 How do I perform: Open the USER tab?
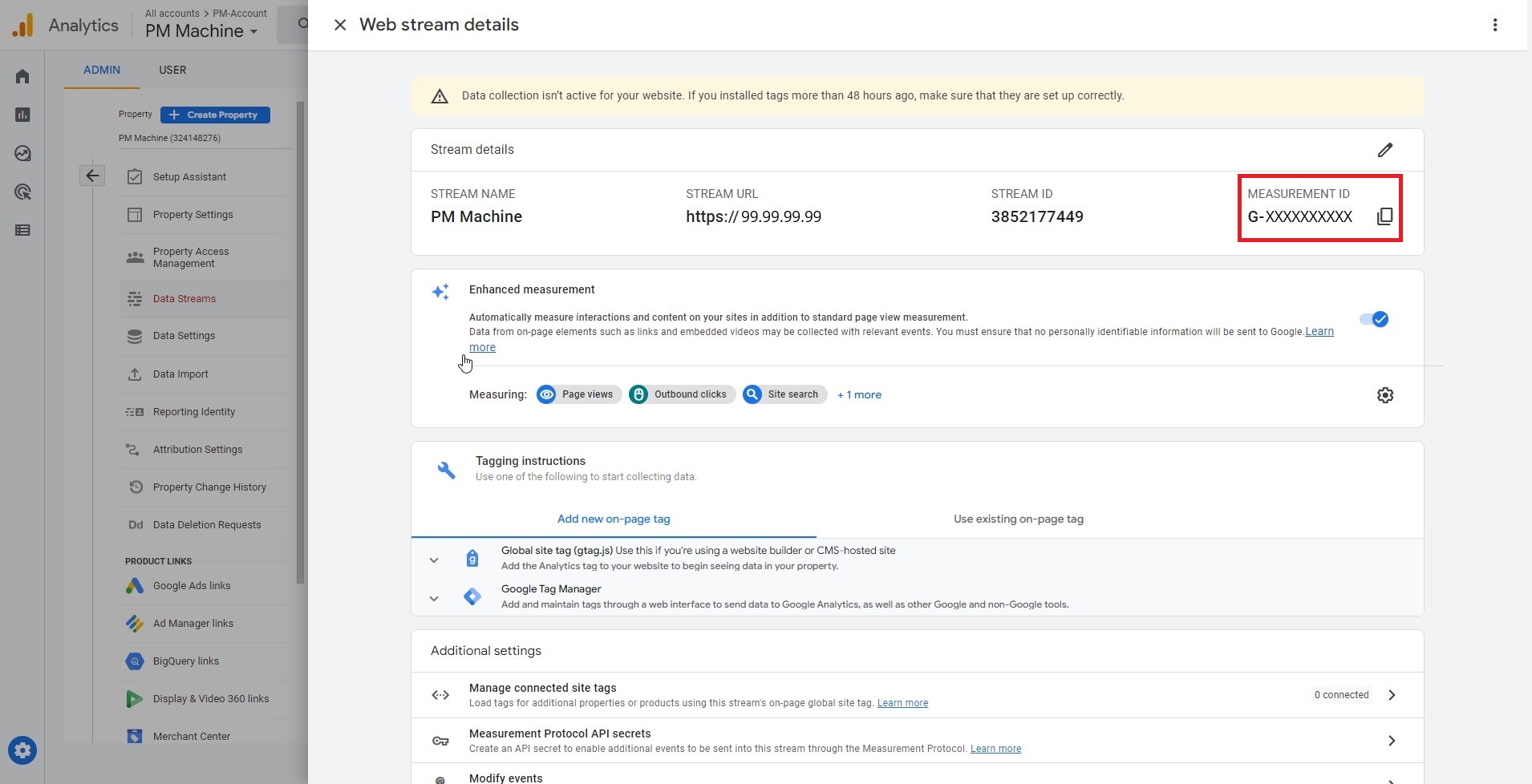(172, 70)
